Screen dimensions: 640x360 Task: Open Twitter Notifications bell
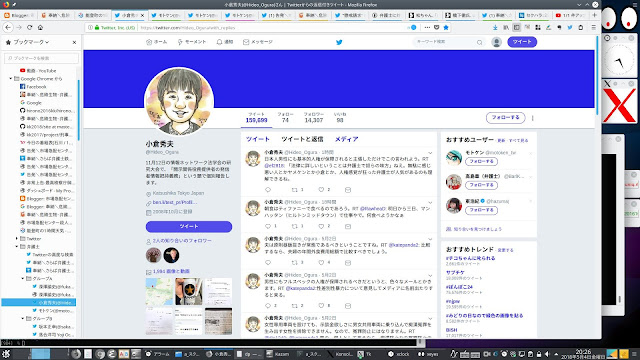point(224,42)
